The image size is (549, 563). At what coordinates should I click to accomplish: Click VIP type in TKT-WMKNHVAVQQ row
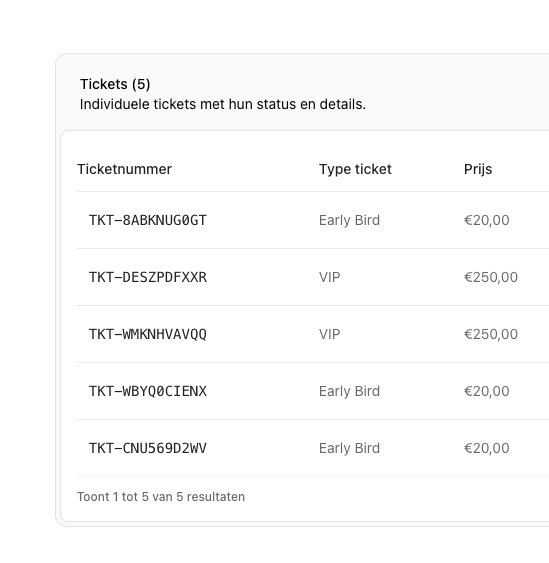click(330, 334)
